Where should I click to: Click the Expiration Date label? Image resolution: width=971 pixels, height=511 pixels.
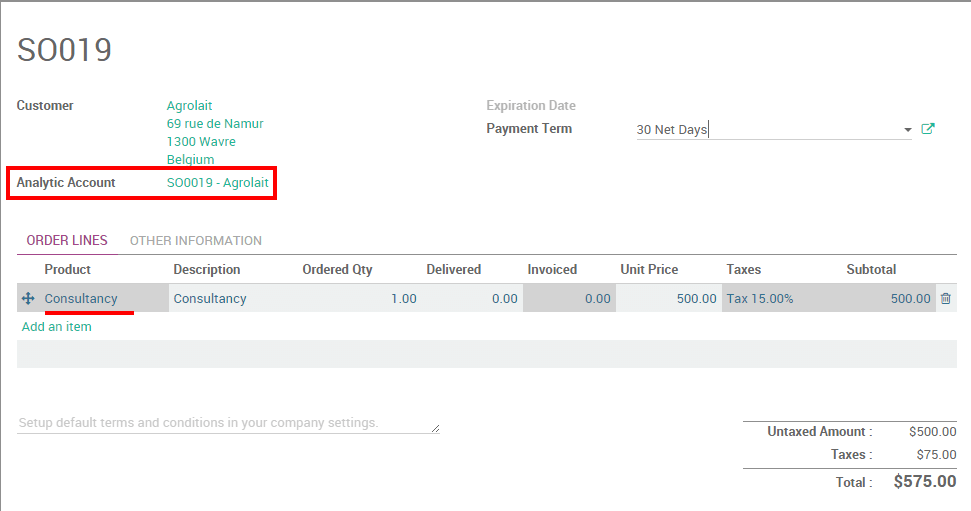tap(531, 105)
